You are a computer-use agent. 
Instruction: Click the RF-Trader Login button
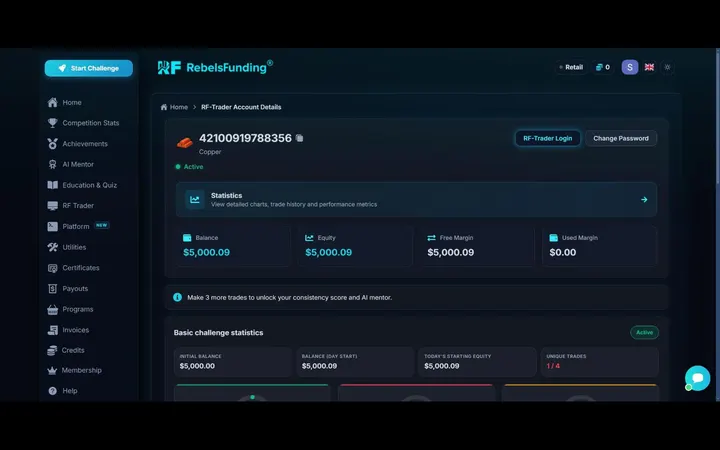pyautogui.click(x=547, y=138)
